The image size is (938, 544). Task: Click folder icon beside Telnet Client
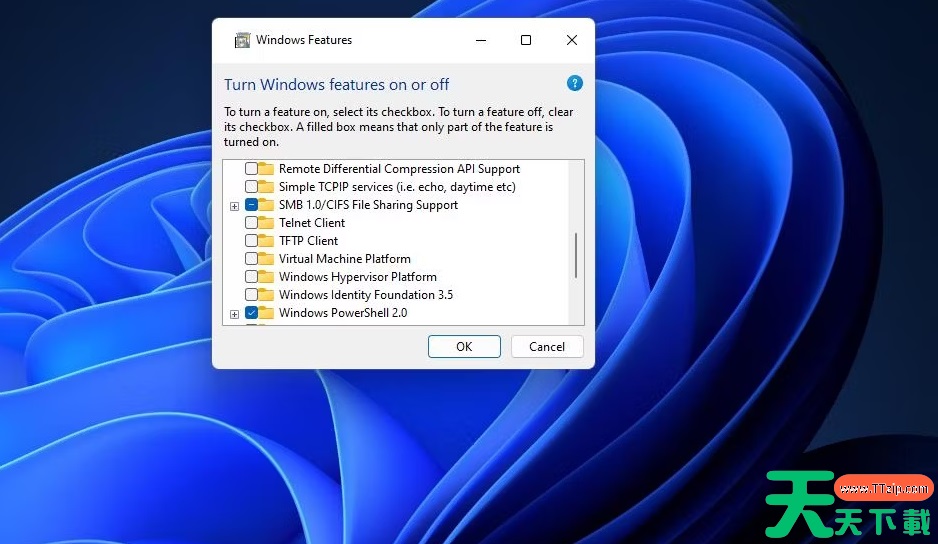(x=266, y=223)
